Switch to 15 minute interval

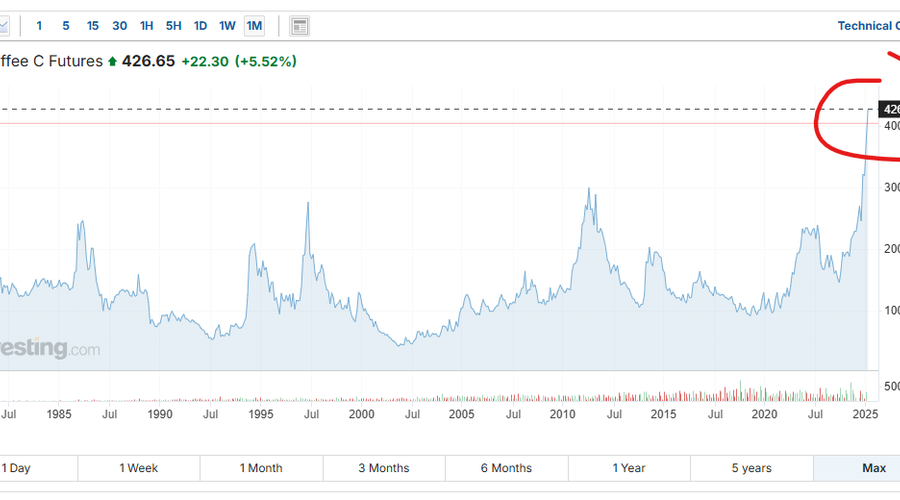tap(93, 26)
